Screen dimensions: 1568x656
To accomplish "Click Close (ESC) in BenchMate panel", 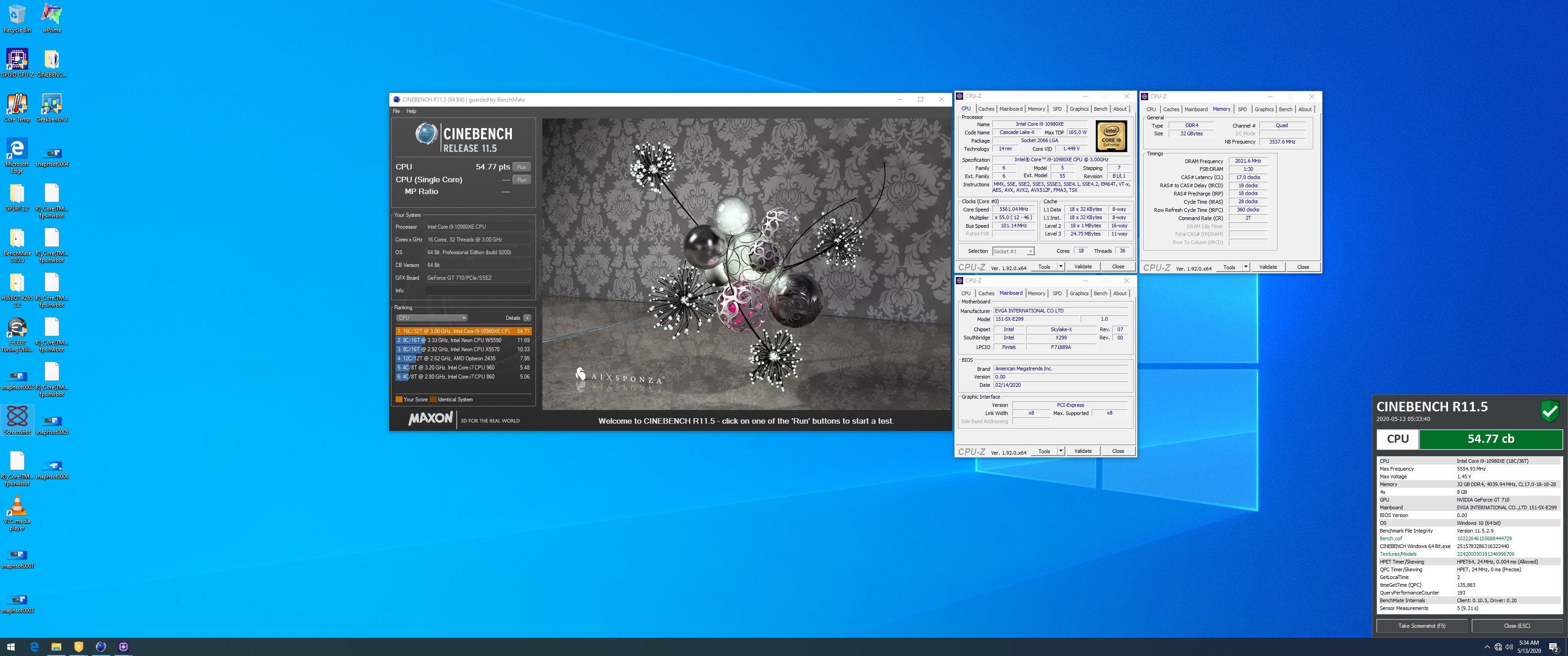I will click(x=1517, y=625).
